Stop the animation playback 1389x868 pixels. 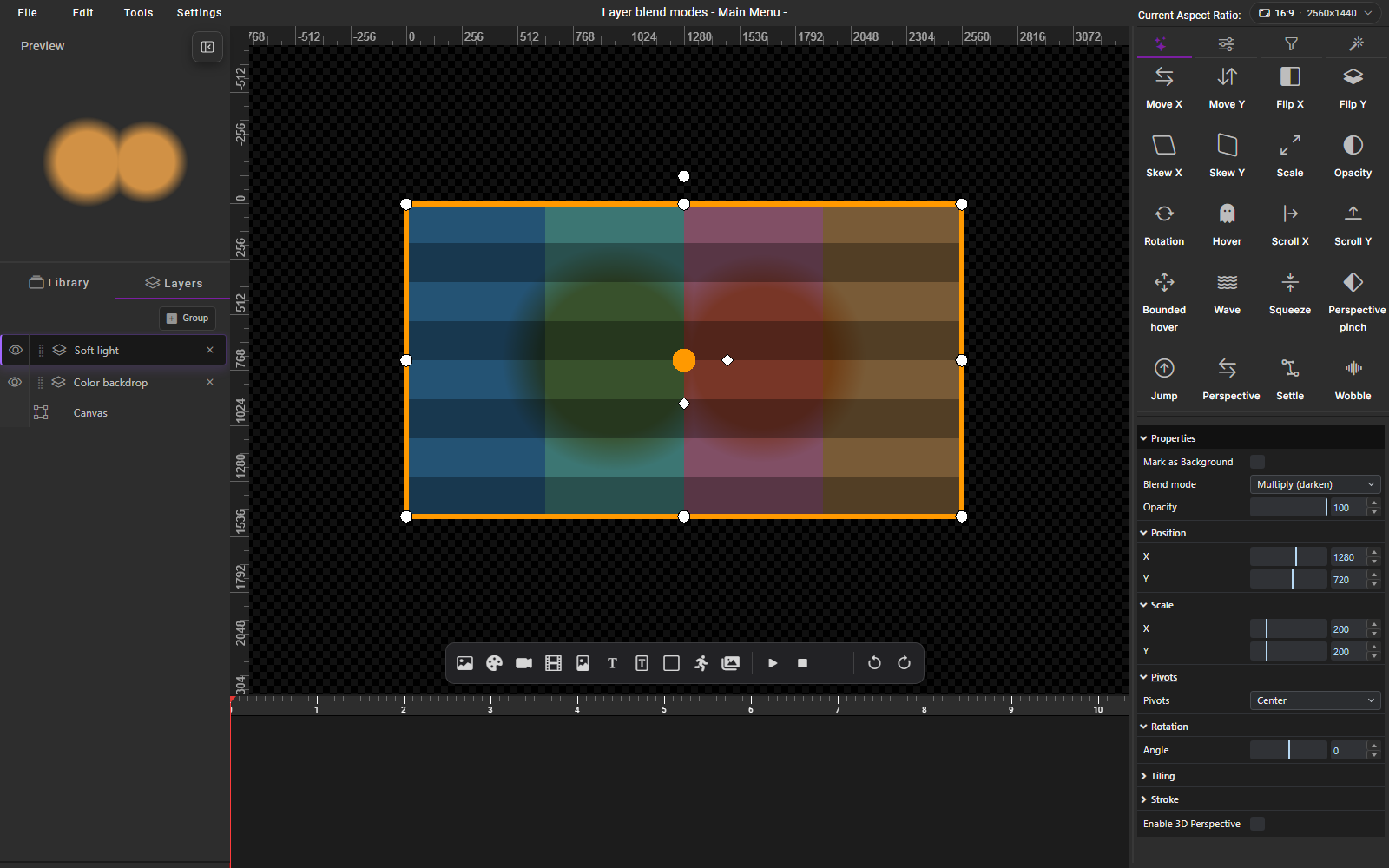pos(802,663)
